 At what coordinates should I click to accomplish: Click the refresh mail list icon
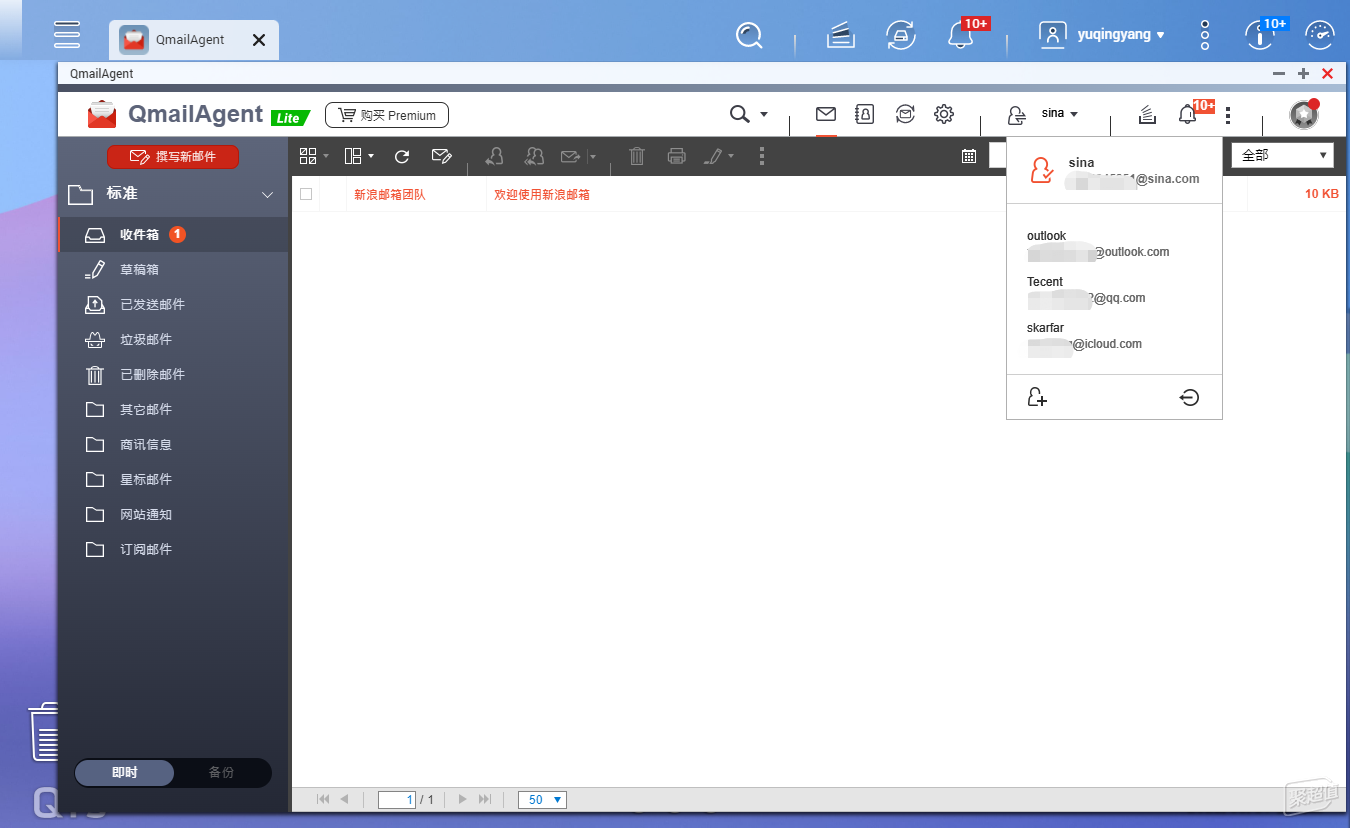point(402,156)
